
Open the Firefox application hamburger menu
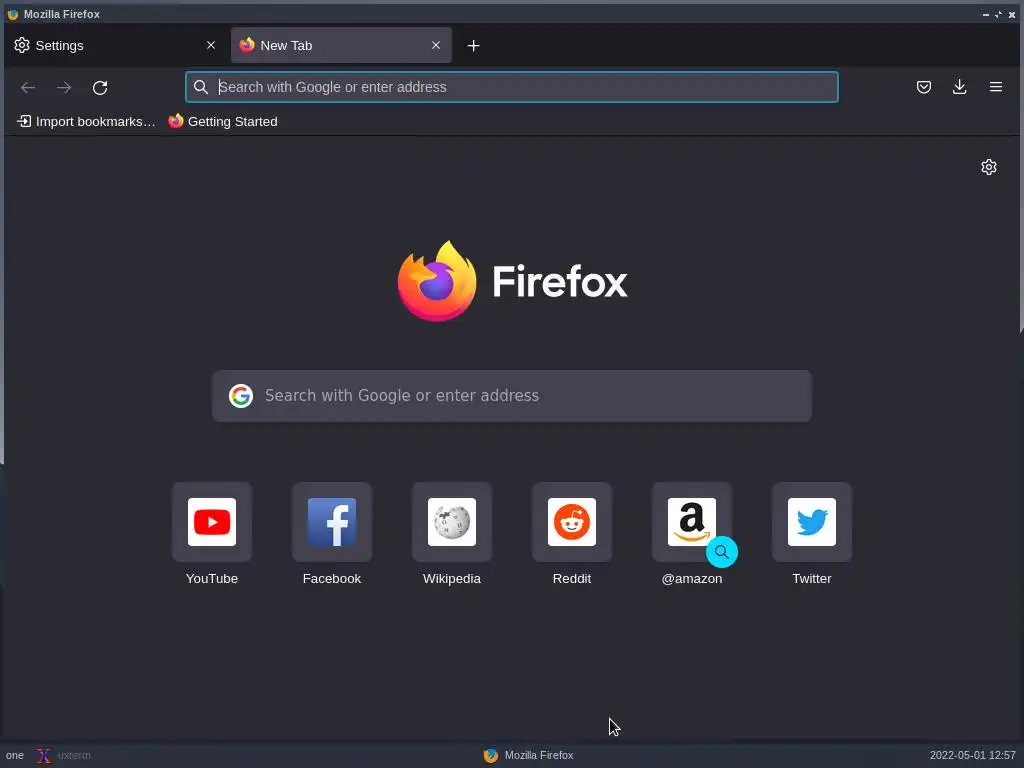(996, 87)
